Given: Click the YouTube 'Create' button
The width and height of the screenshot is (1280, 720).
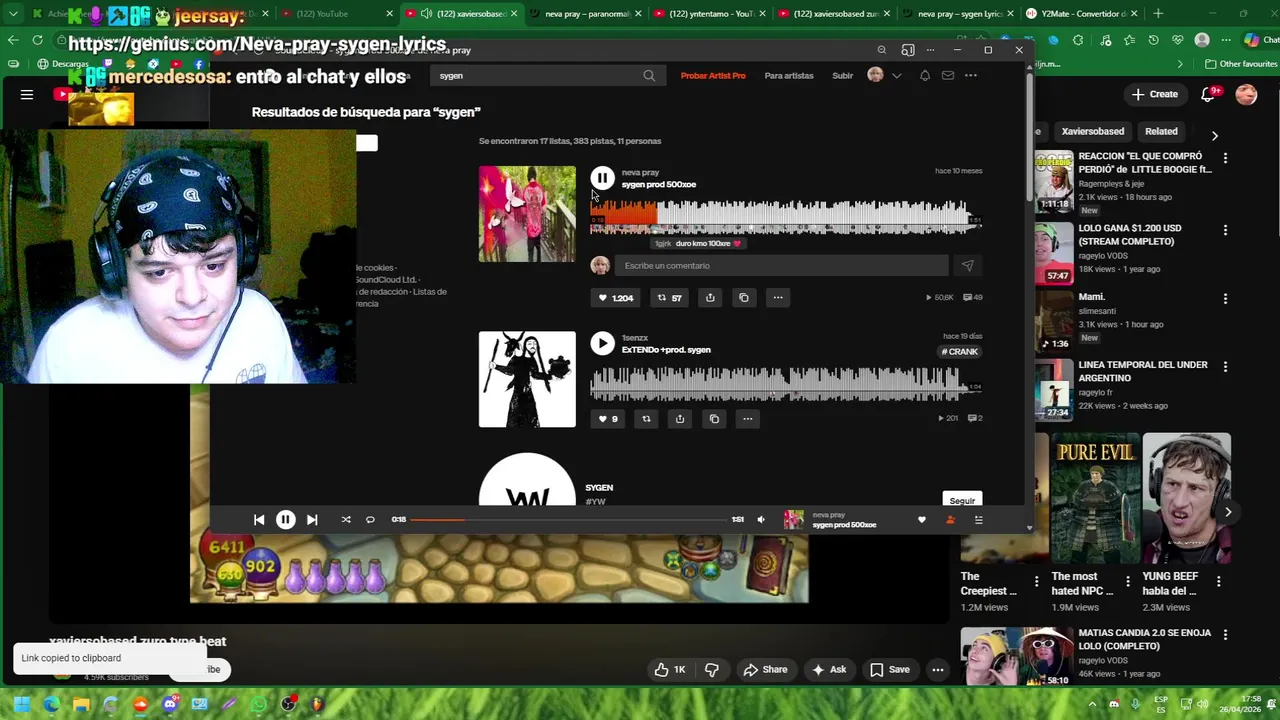Looking at the screenshot, I should [1155, 94].
